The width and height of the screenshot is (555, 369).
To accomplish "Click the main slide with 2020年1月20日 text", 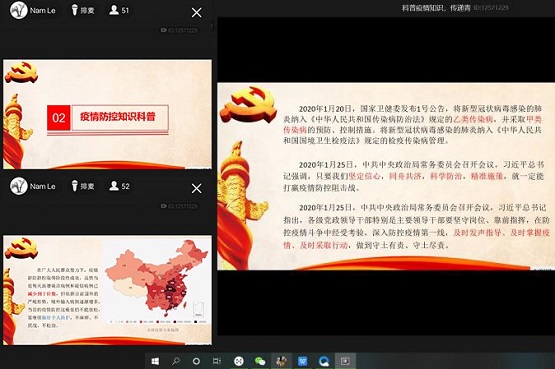I will pos(386,176).
